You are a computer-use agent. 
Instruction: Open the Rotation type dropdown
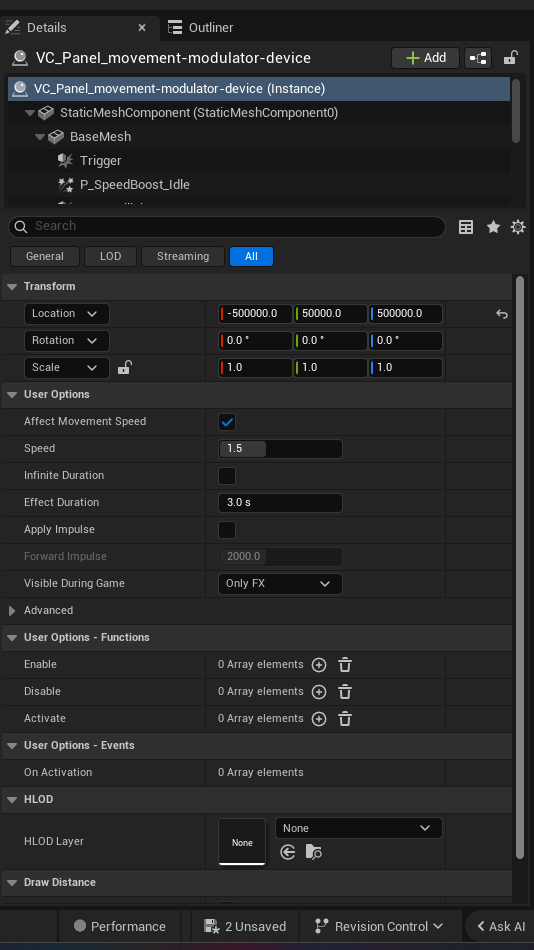[67, 340]
